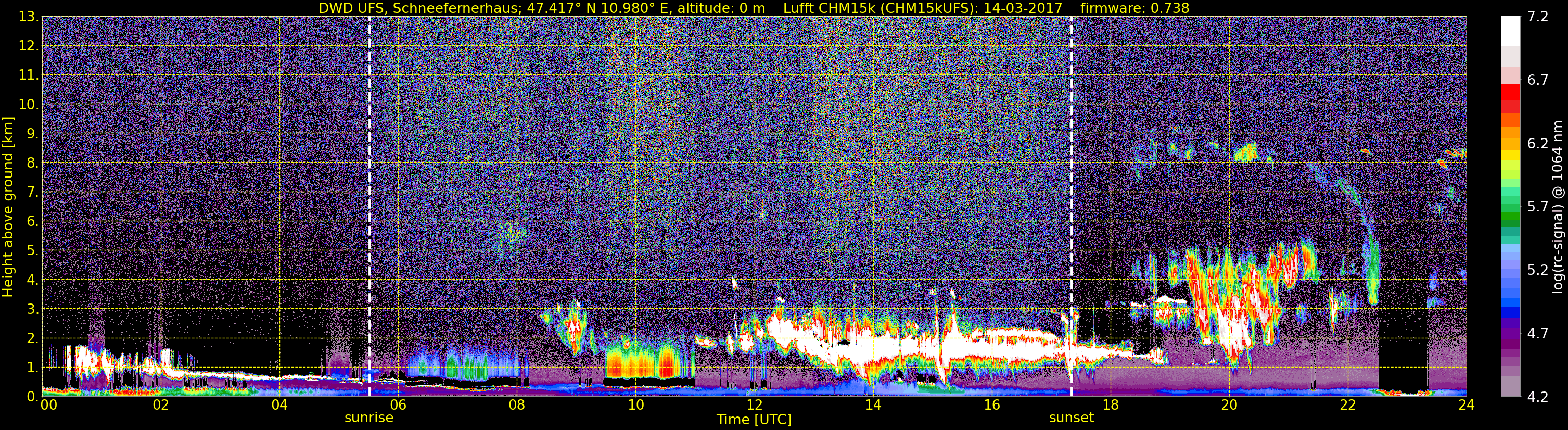Click the white top segment of the colorbar

1510,30
